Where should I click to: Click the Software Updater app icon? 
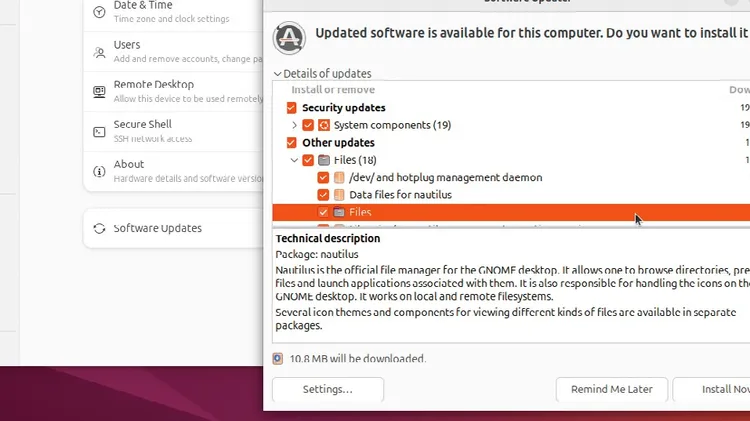tap(289, 38)
